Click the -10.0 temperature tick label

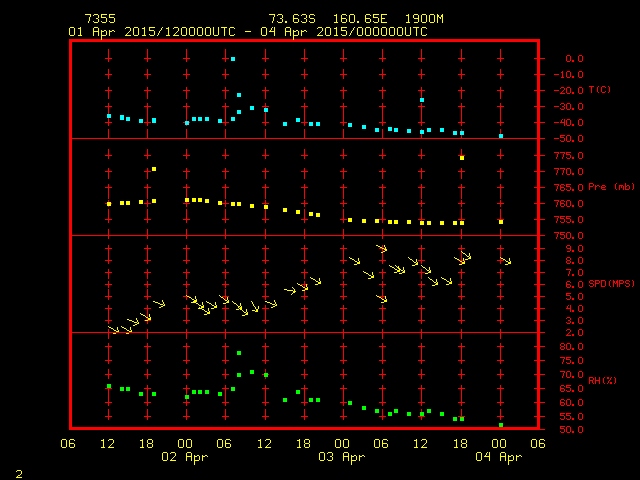(x=569, y=75)
